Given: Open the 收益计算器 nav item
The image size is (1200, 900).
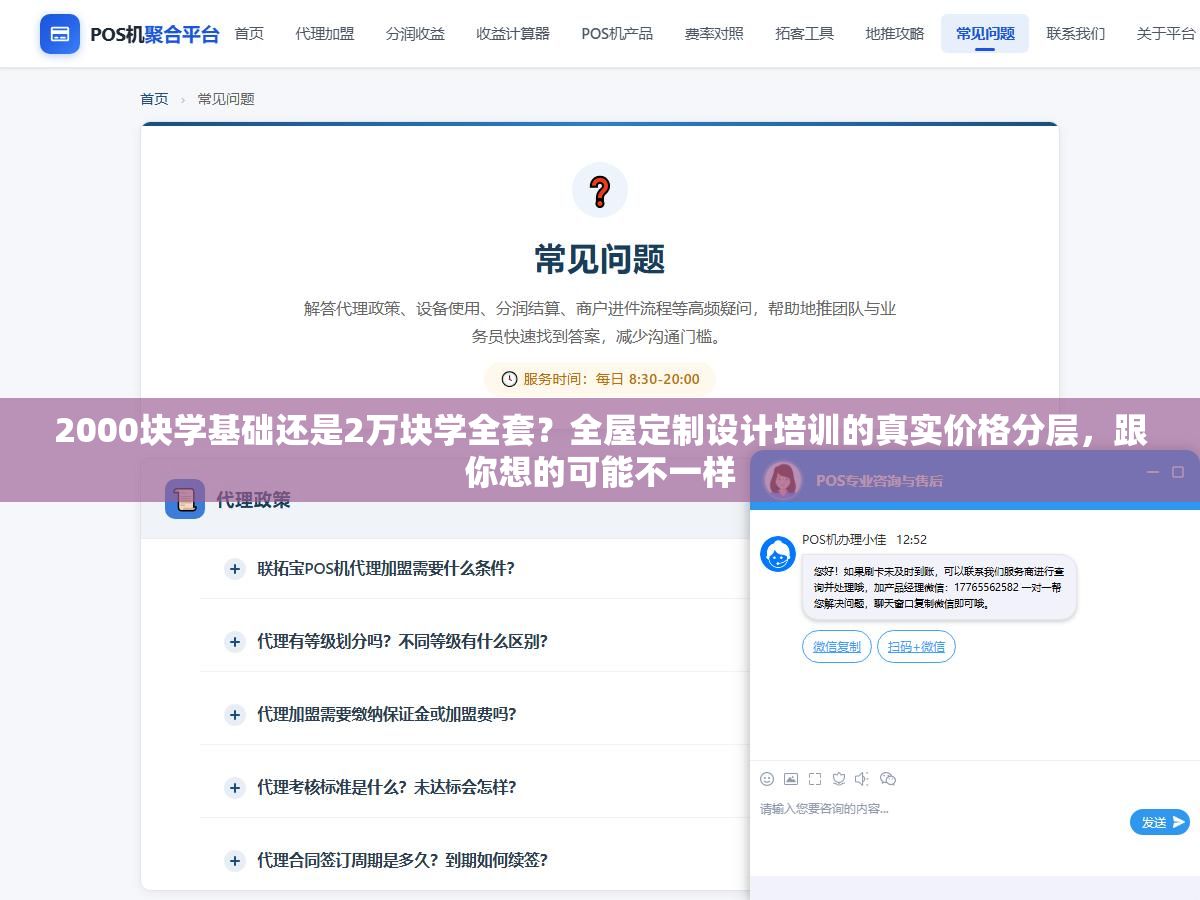Looking at the screenshot, I should [513, 34].
